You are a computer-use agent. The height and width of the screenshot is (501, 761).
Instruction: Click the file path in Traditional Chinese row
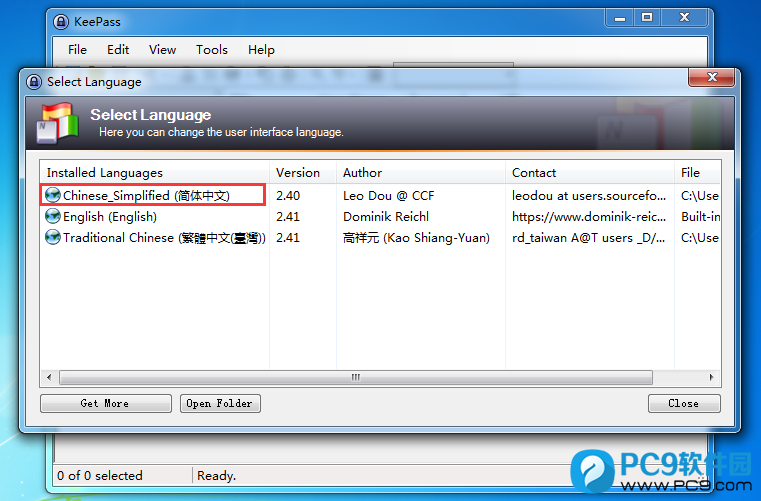point(700,238)
